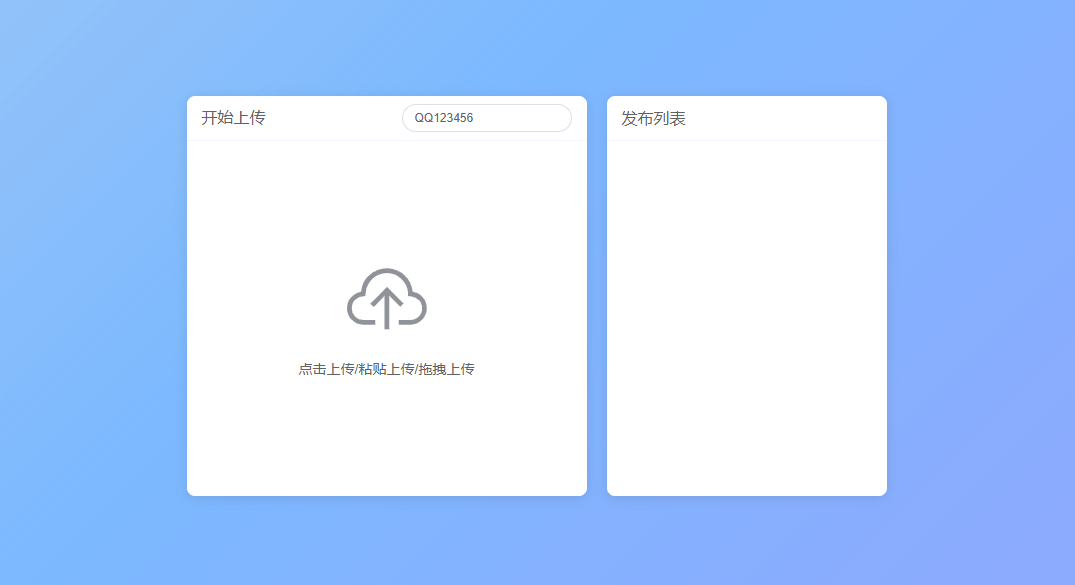This screenshot has width=1075, height=585.
Task: Click the empty 发布列表 list area
Action: point(746,320)
